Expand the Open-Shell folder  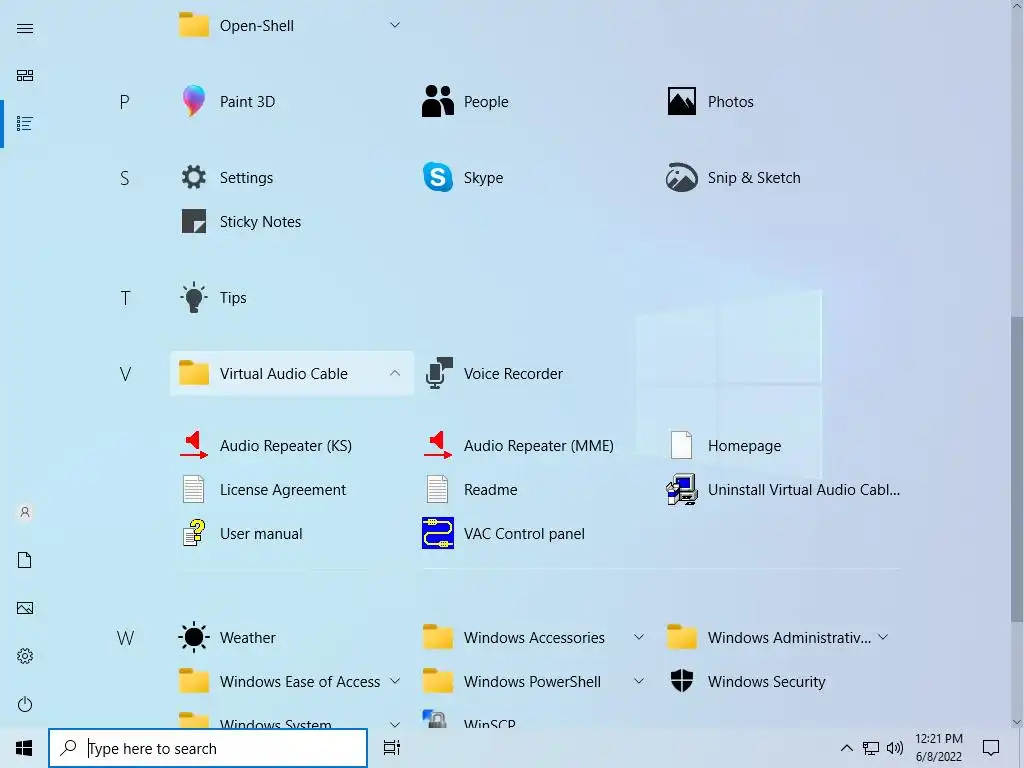tap(292, 25)
